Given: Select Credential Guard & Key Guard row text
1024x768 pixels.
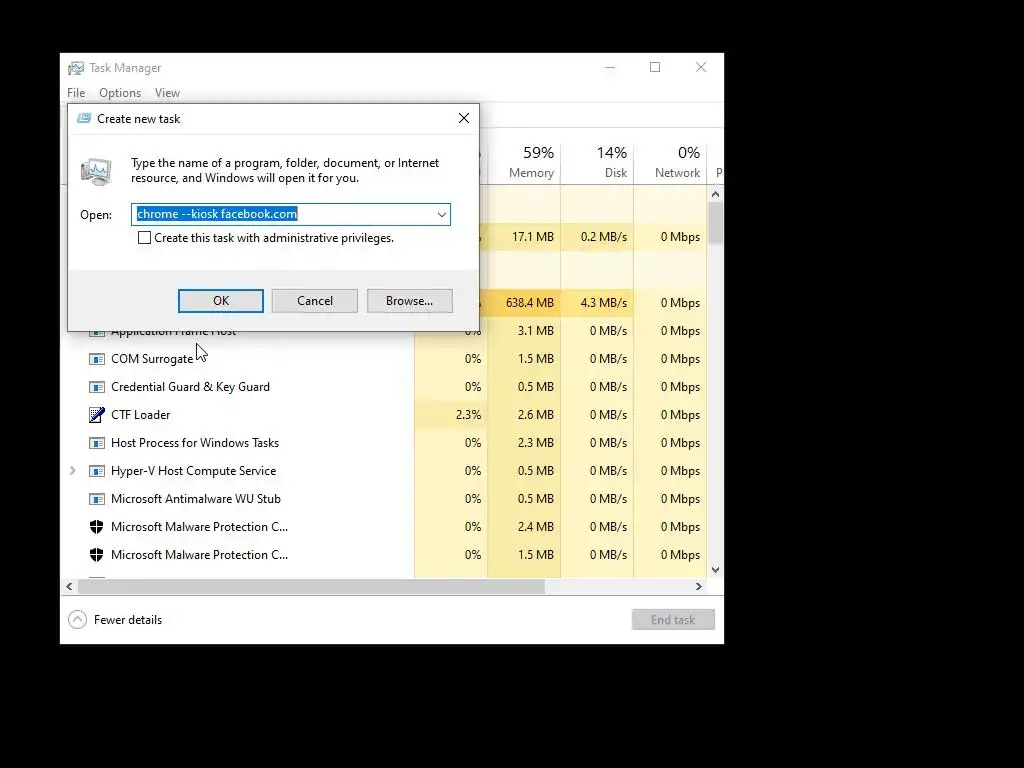Looking at the screenshot, I should pyautogui.click(x=190, y=387).
